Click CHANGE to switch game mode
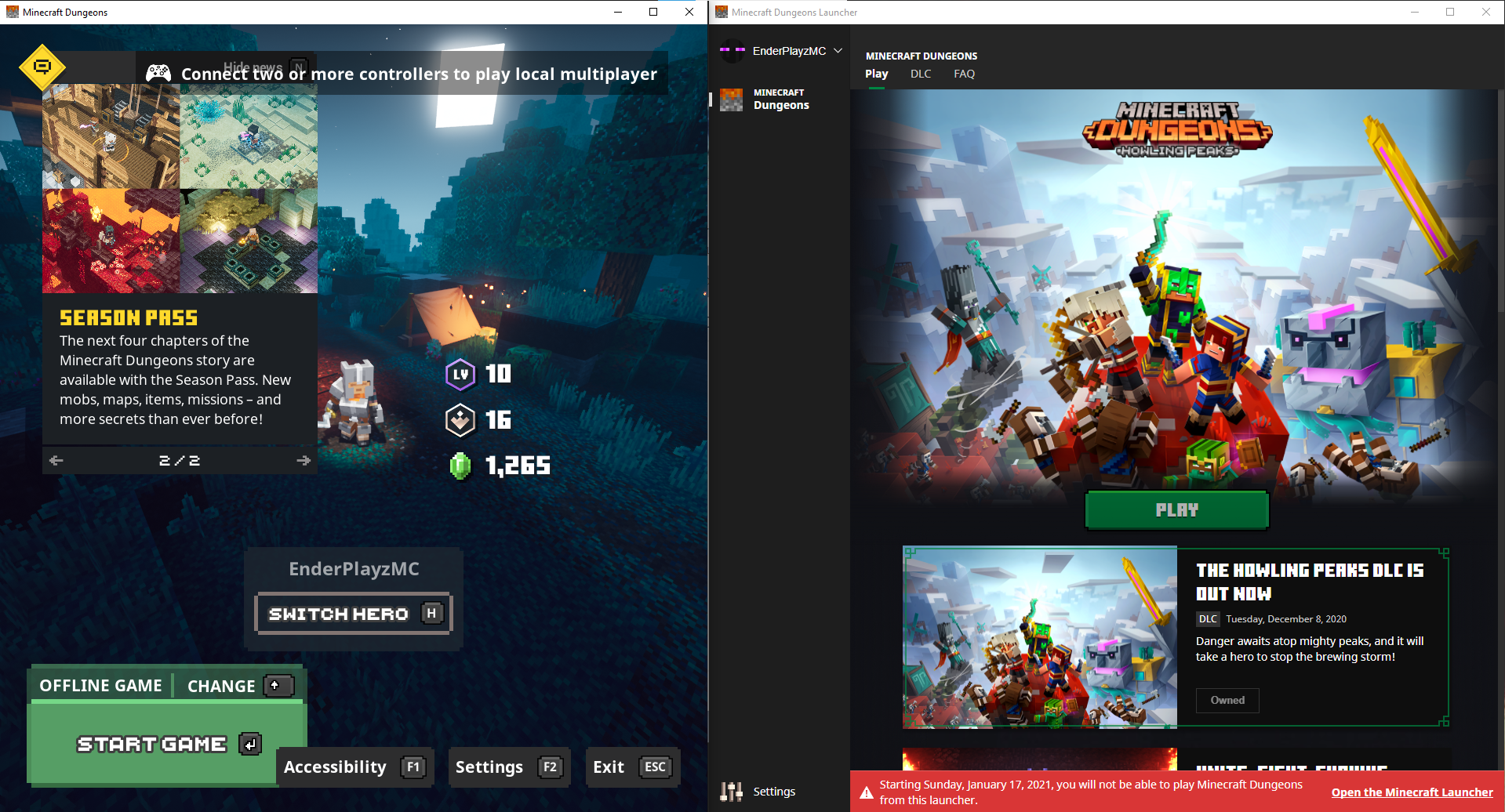Screen dimensions: 1505x812 [x=240, y=686]
